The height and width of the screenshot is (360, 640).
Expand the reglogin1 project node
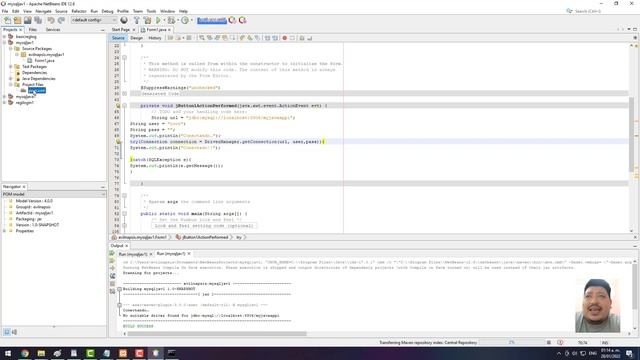point(4,102)
